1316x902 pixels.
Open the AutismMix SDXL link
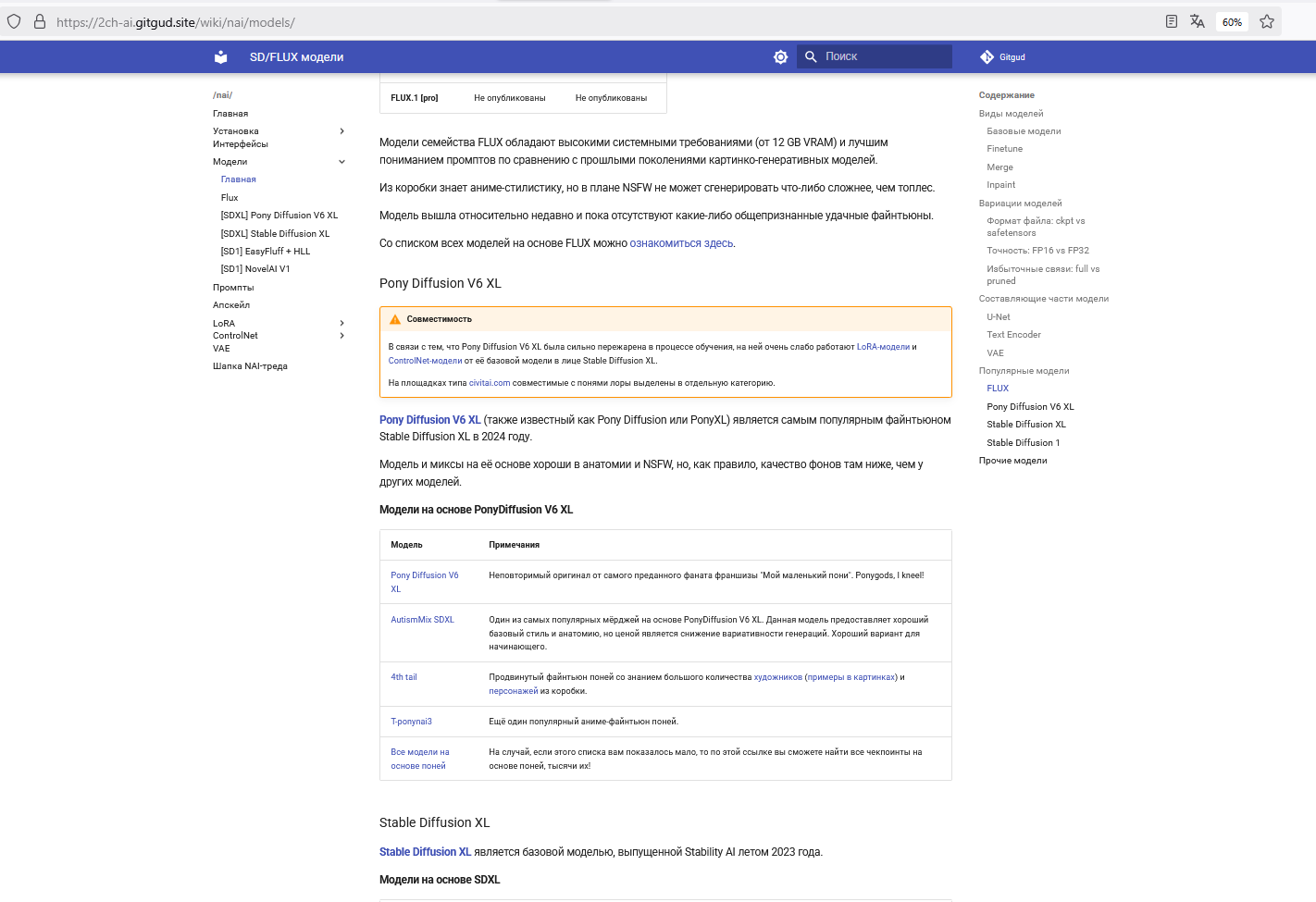[x=422, y=620]
